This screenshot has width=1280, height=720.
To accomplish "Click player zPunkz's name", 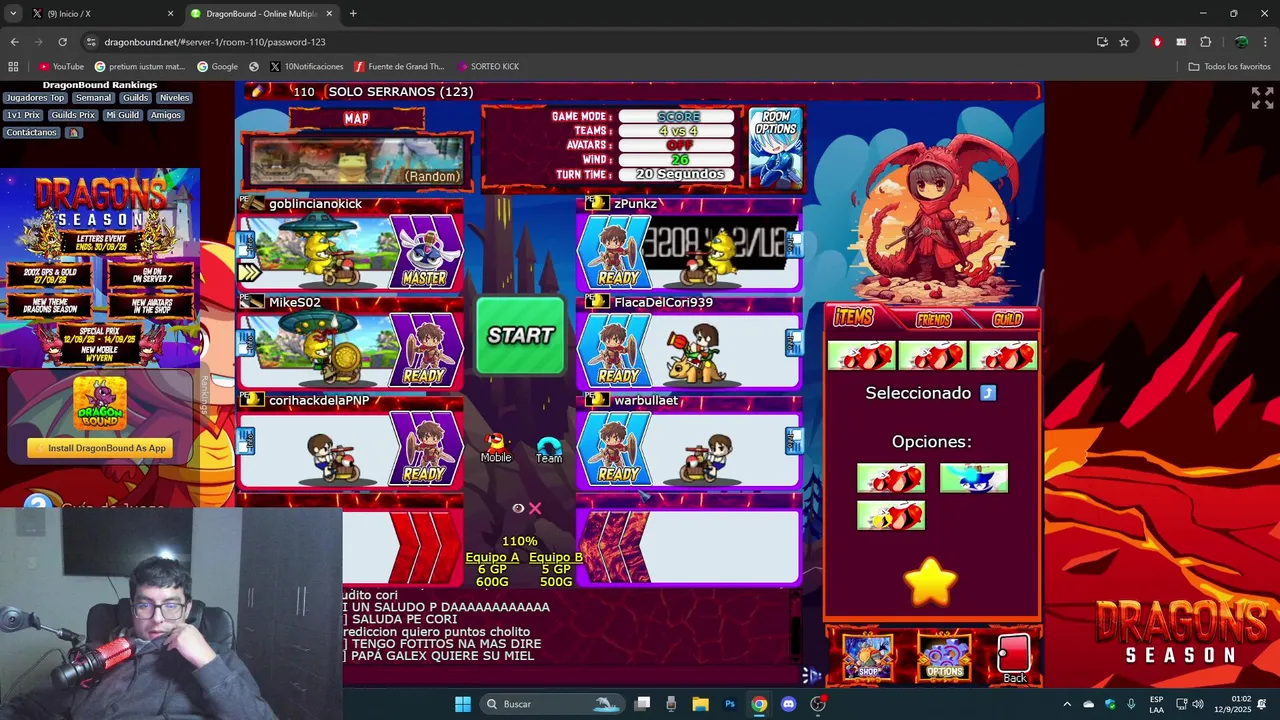I will point(635,204).
